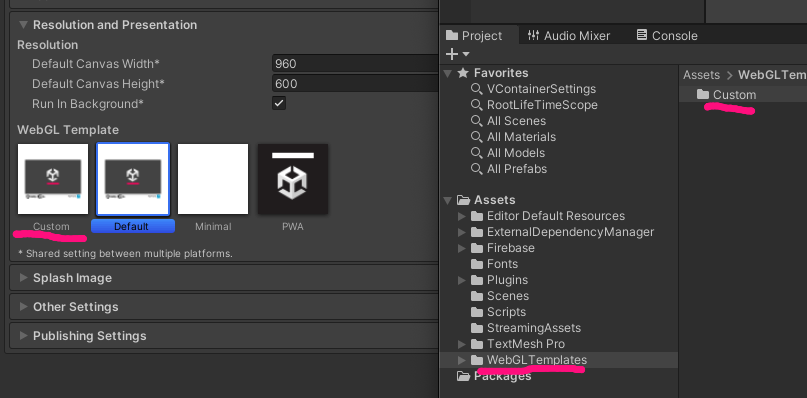Expand the Splash Image section
Viewport: 807px width, 398px height.
[23, 278]
